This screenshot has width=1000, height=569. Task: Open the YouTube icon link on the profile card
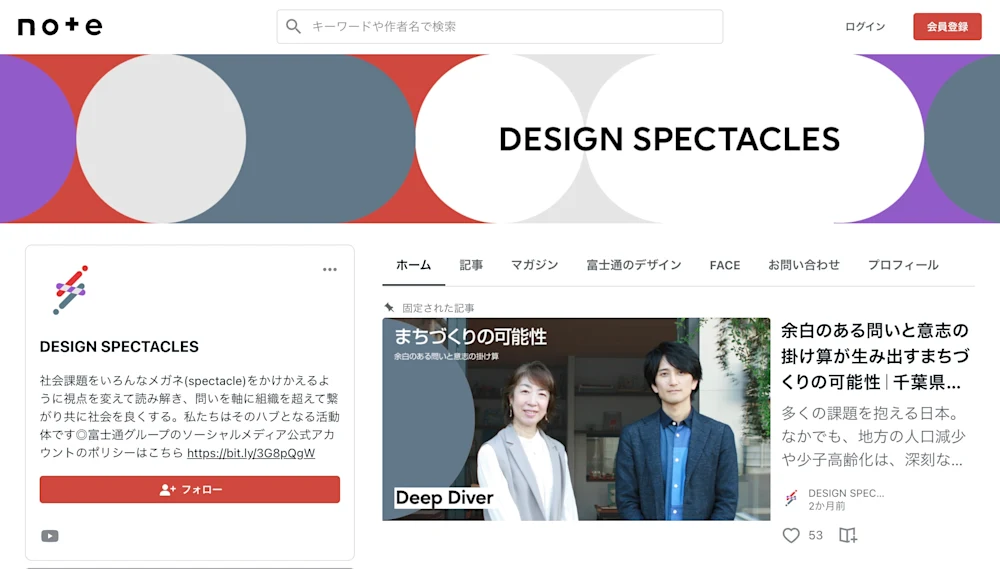click(50, 536)
